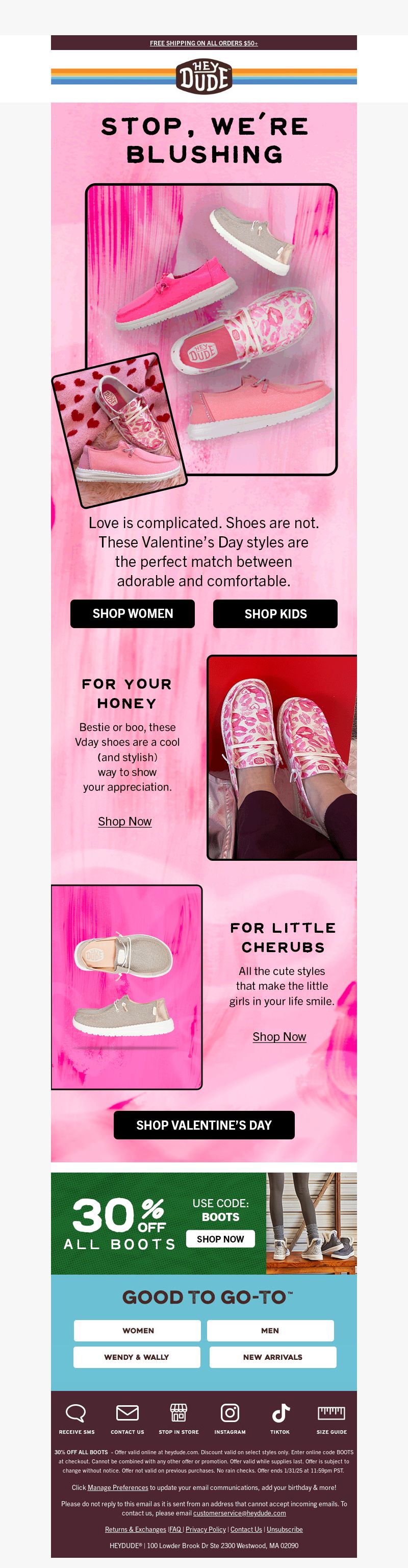408x1568 pixels.
Task: Click the Manage Preferences link
Action: 118,1487
